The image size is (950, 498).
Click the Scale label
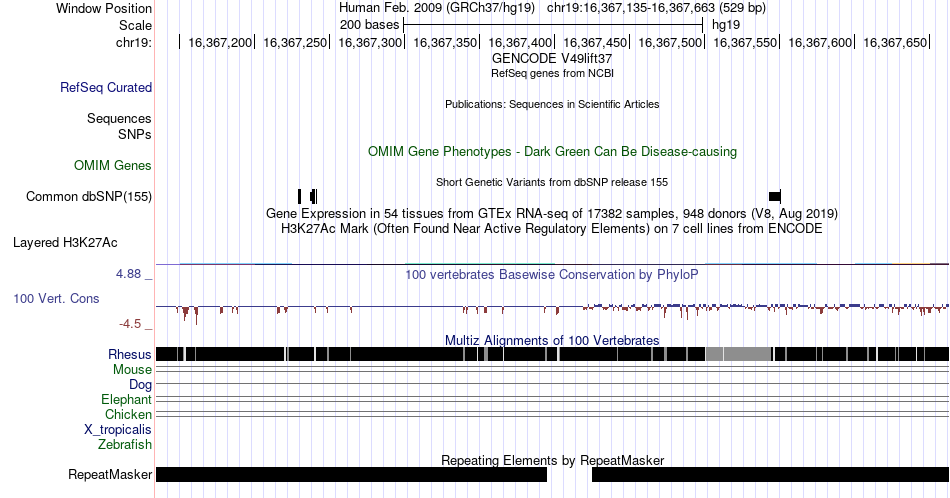tap(135, 25)
